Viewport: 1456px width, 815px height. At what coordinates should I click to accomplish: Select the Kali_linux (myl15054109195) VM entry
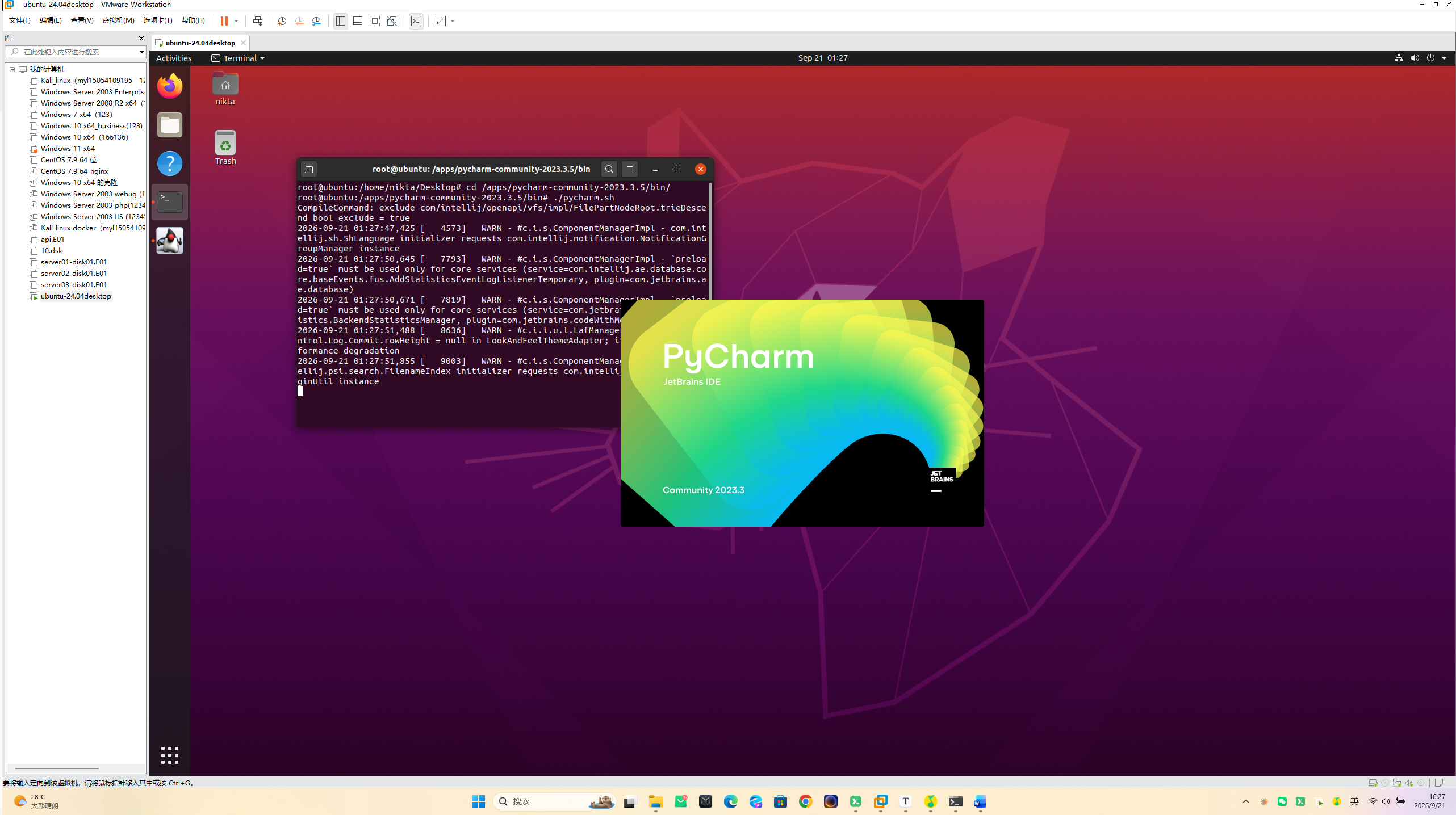coord(87,81)
